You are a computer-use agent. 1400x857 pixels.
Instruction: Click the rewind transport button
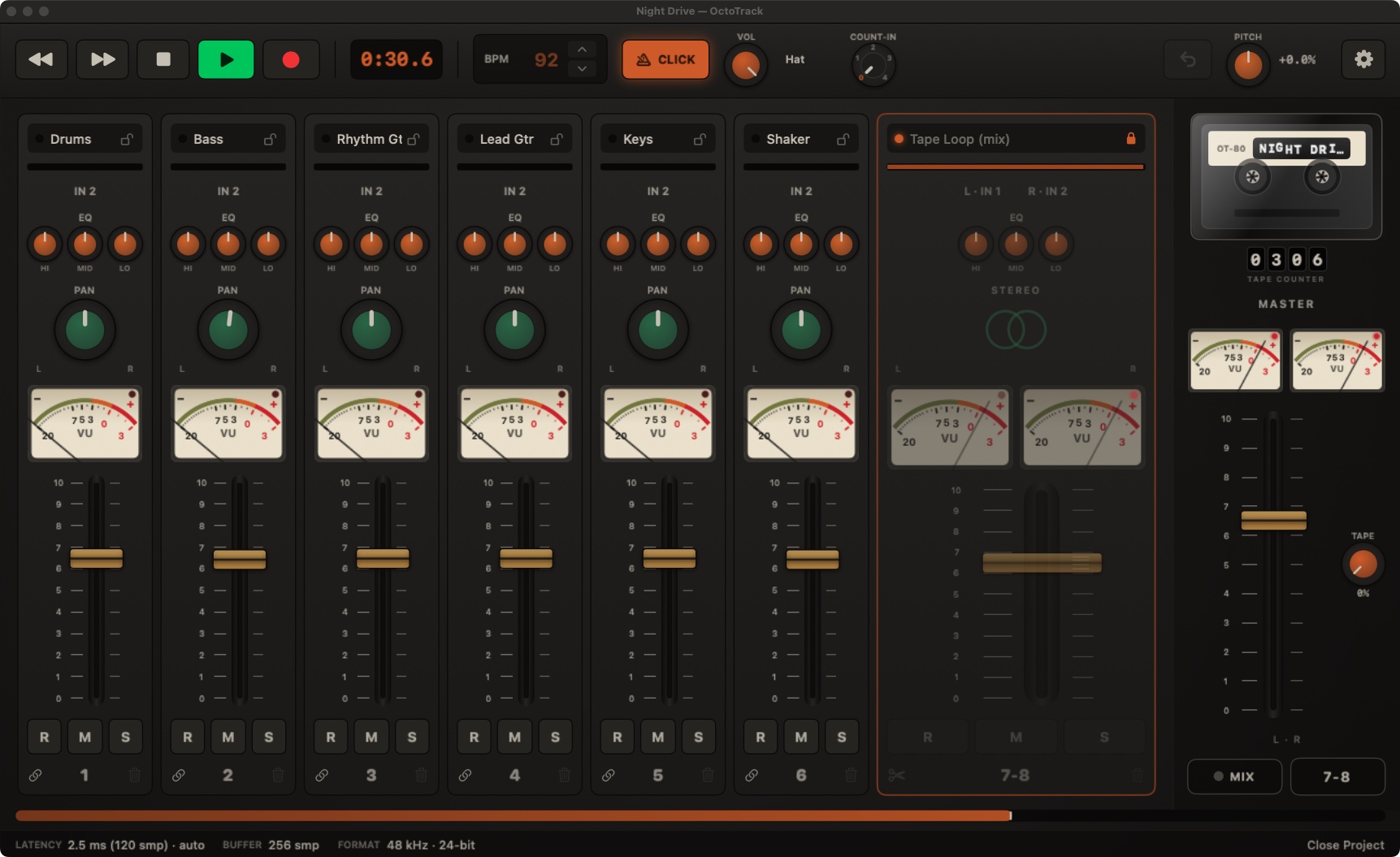tap(41, 59)
